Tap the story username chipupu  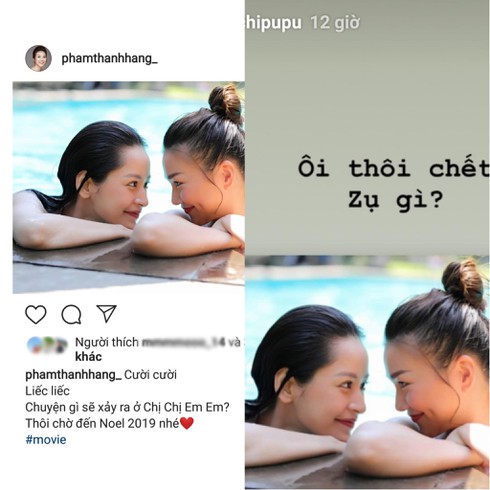pos(273,23)
